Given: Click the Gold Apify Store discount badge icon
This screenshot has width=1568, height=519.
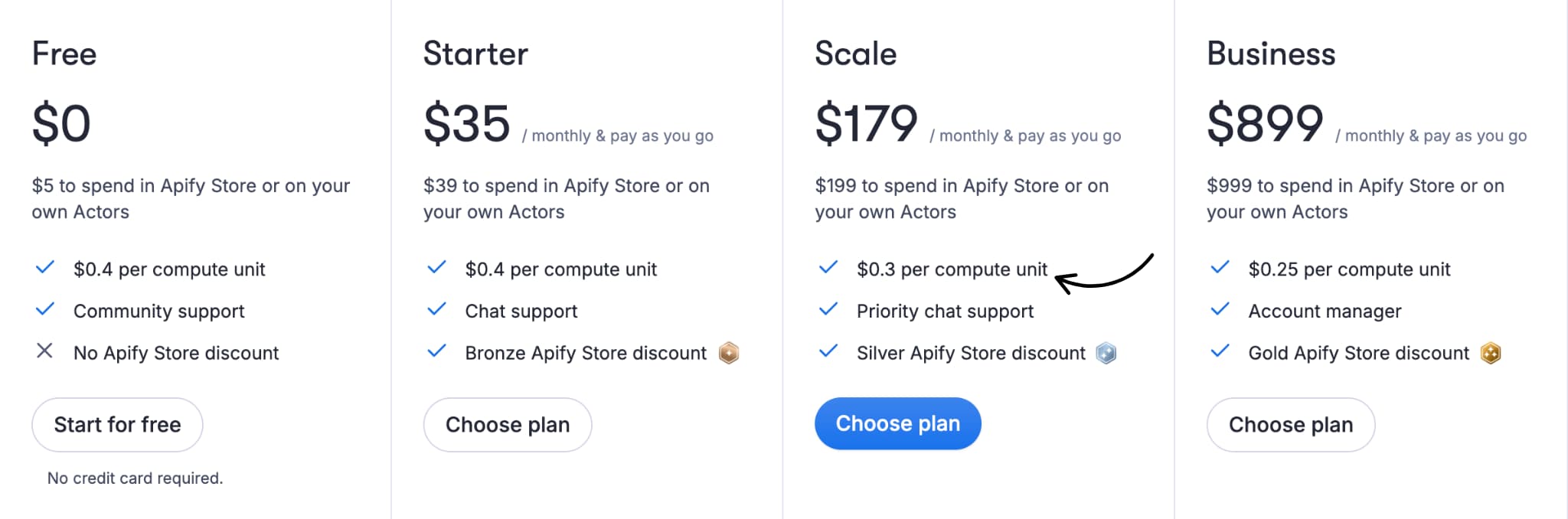Looking at the screenshot, I should [1491, 353].
